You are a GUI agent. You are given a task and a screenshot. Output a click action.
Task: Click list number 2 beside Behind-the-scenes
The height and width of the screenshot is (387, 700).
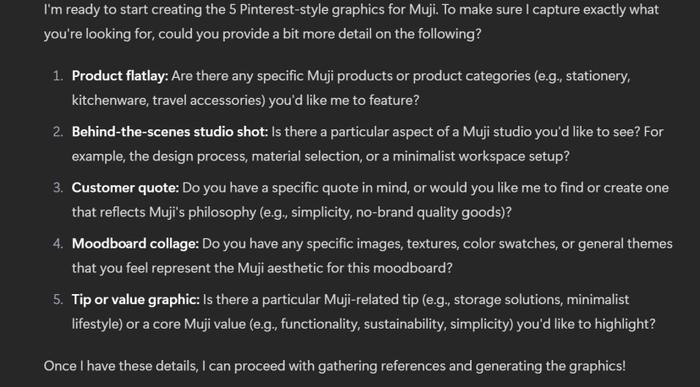point(58,132)
